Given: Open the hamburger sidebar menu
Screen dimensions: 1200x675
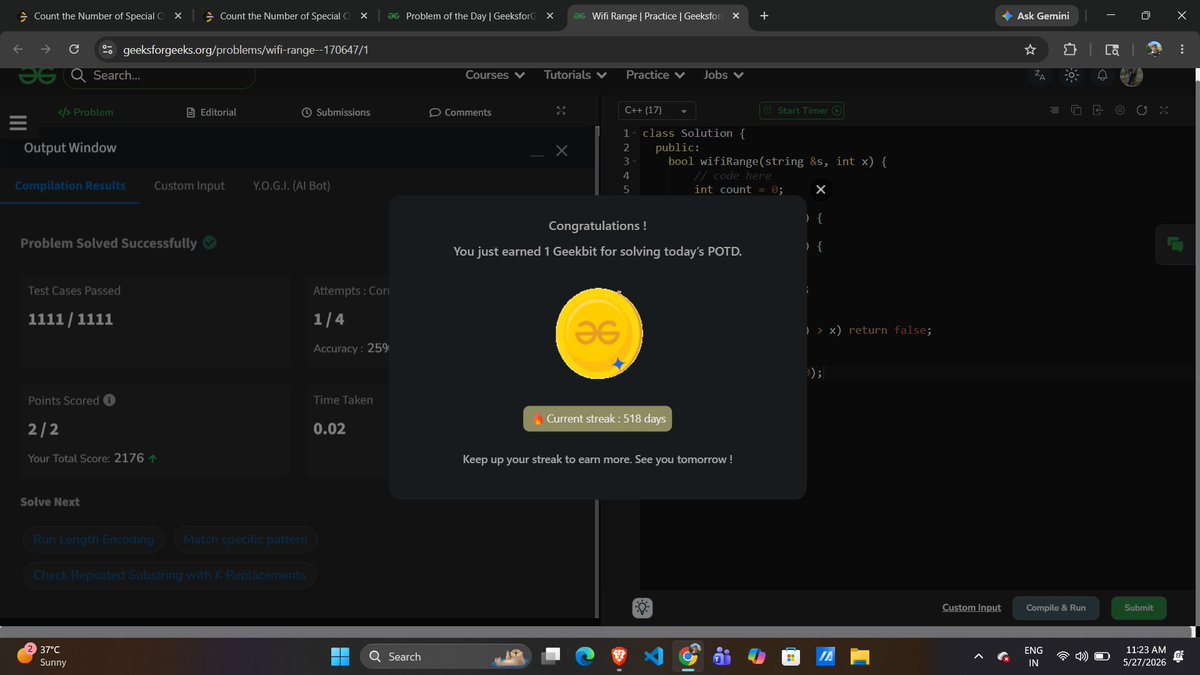Looking at the screenshot, I should click(16, 124).
